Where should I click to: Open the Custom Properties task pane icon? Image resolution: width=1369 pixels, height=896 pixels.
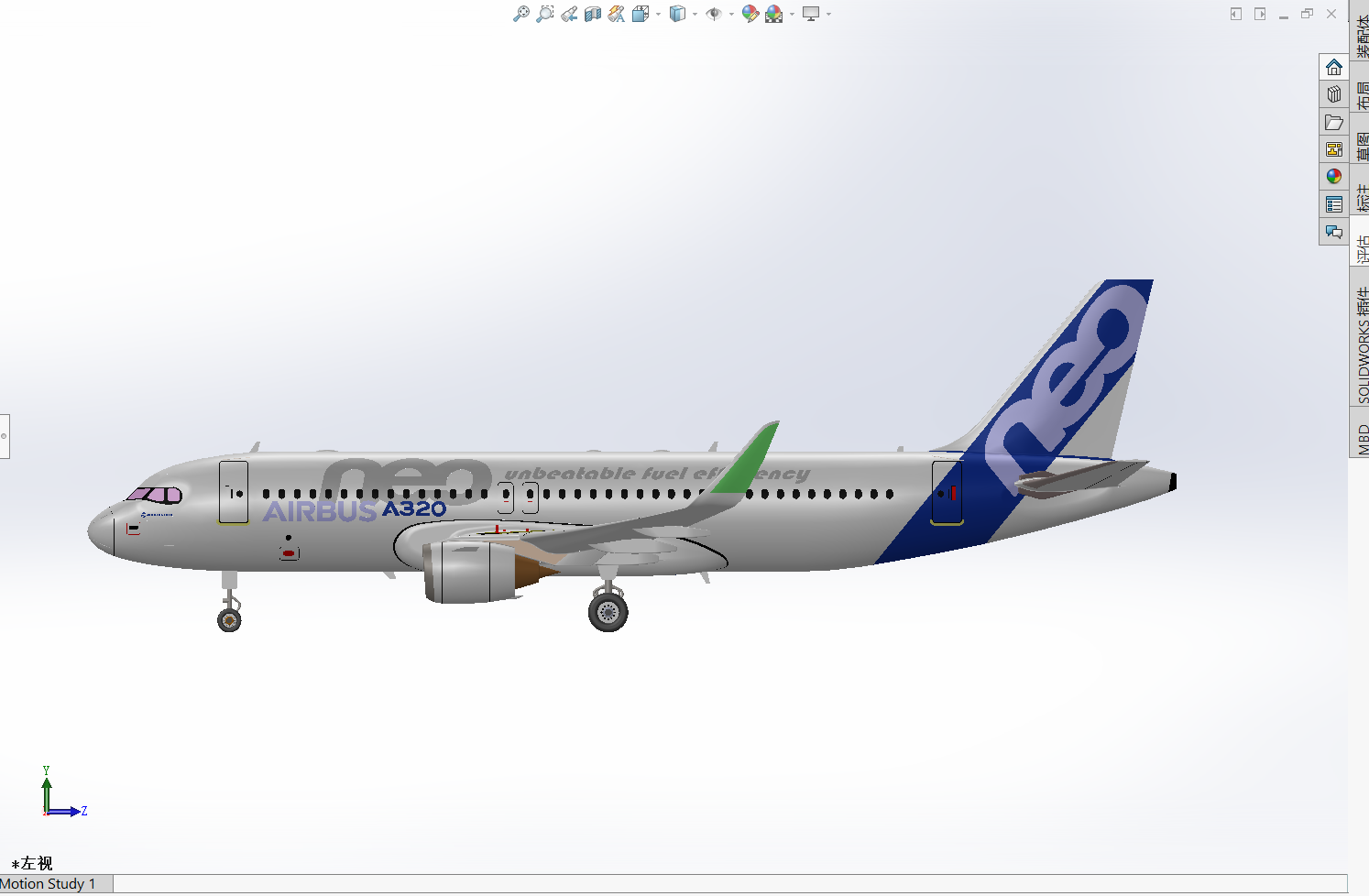tap(1334, 204)
